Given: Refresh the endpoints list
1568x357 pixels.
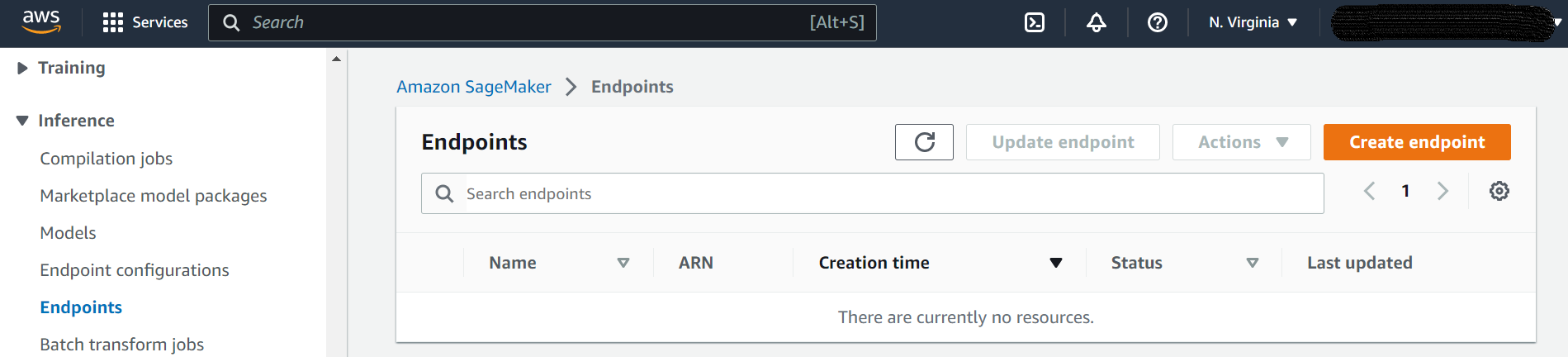Looking at the screenshot, I should point(924,142).
